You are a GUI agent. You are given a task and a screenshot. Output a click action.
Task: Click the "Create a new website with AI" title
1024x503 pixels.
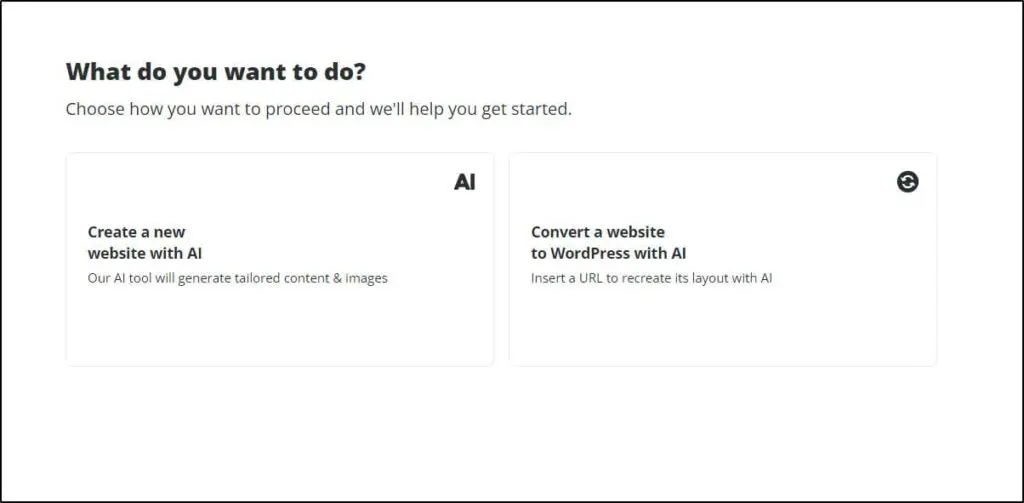[x=145, y=243]
